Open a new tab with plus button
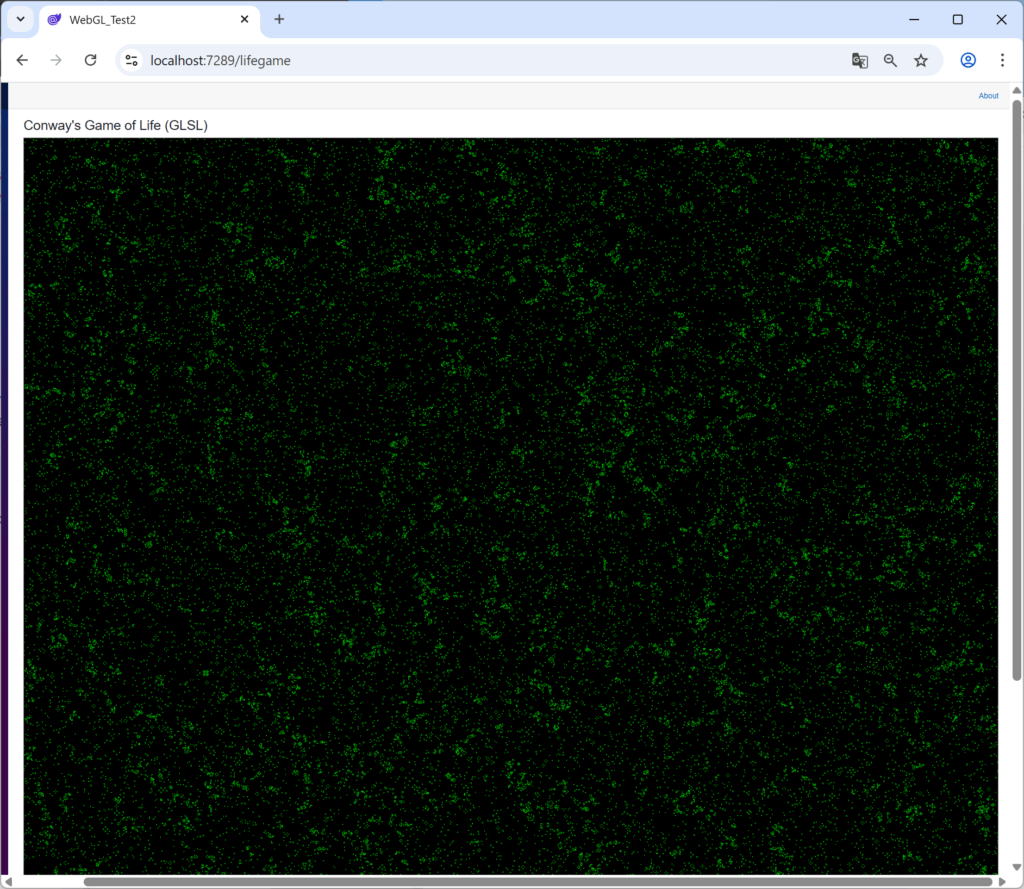 point(279,19)
